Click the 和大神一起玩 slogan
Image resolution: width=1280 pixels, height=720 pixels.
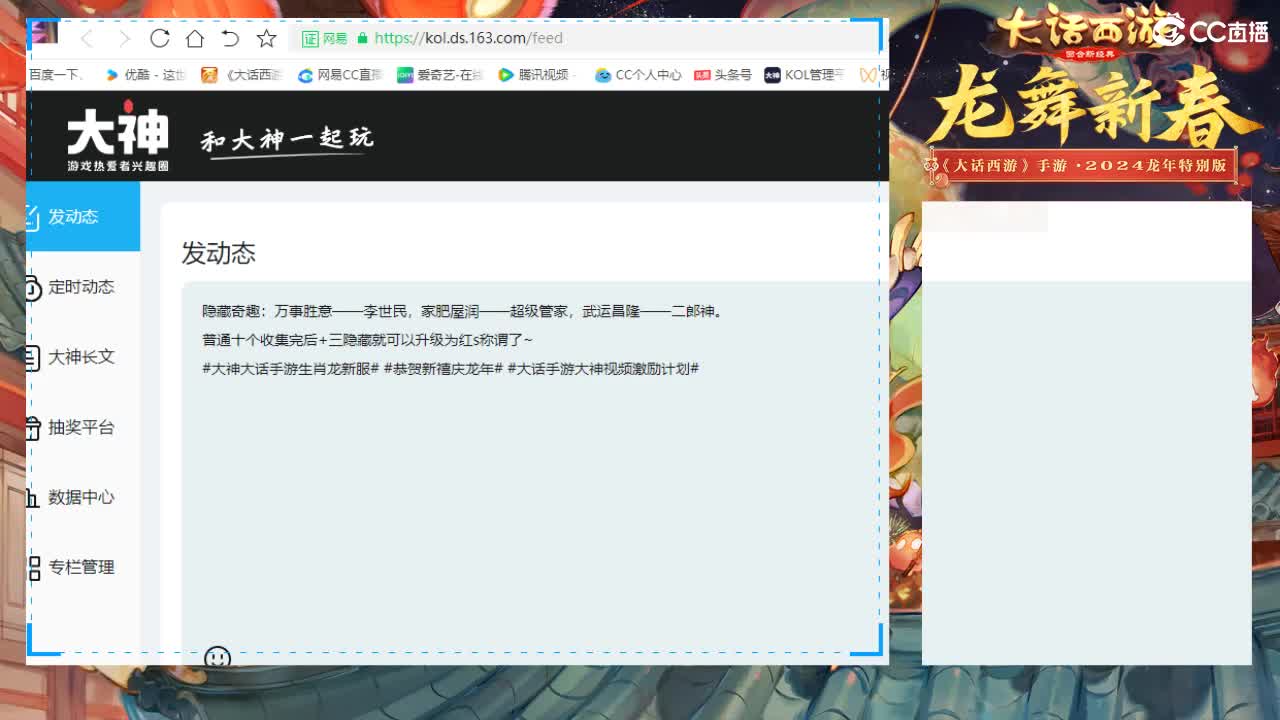[x=287, y=139]
